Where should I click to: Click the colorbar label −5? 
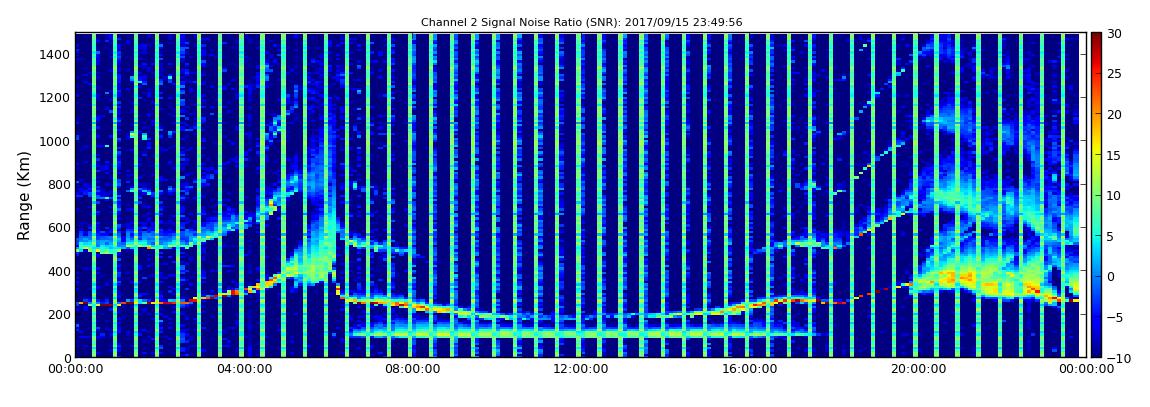click(x=1115, y=317)
